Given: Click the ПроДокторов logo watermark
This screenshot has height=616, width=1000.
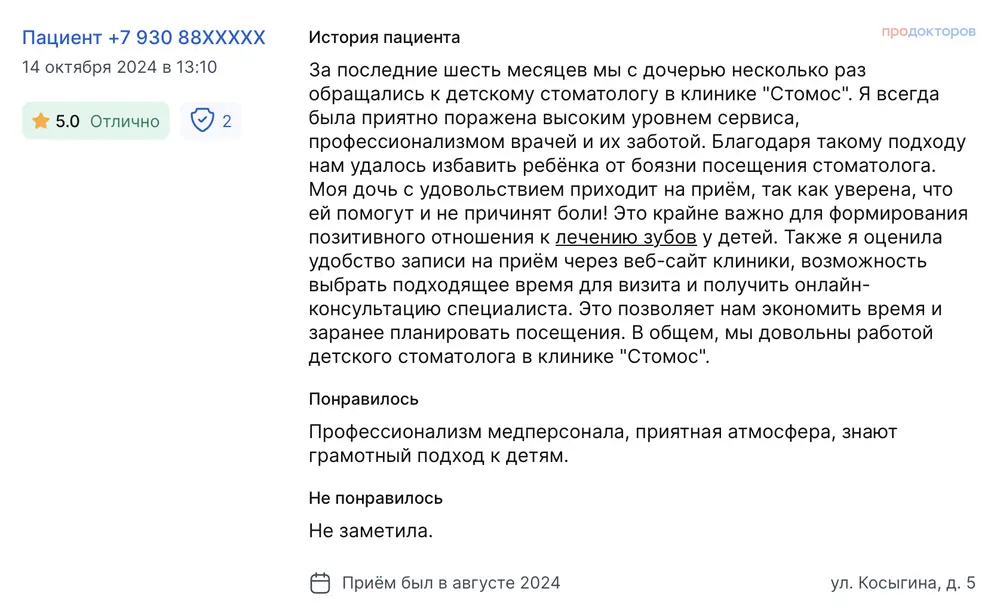Looking at the screenshot, I should coord(928,32).
